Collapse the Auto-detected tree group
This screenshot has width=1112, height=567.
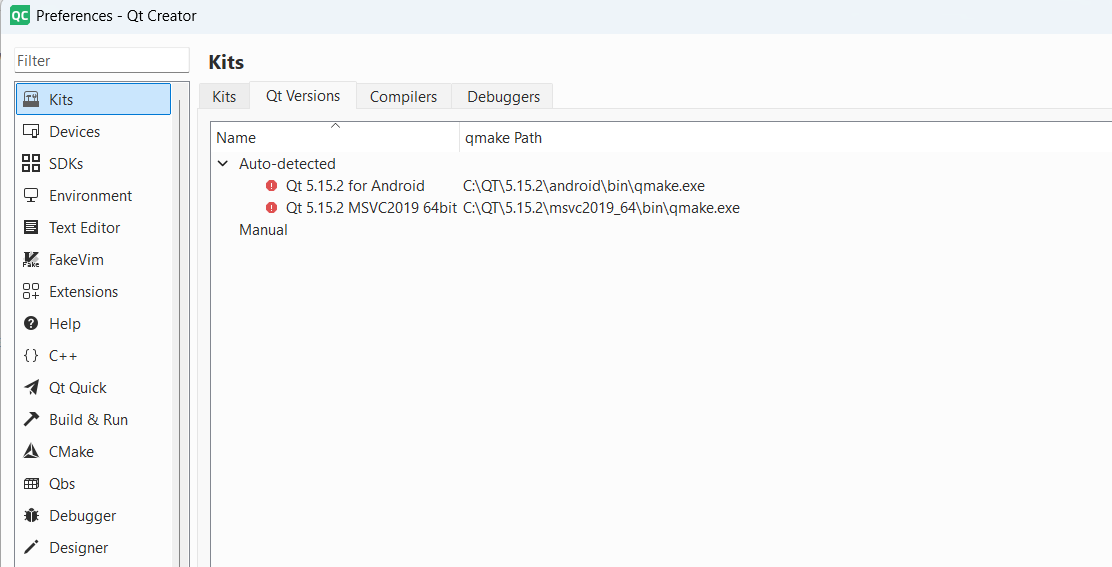222,164
